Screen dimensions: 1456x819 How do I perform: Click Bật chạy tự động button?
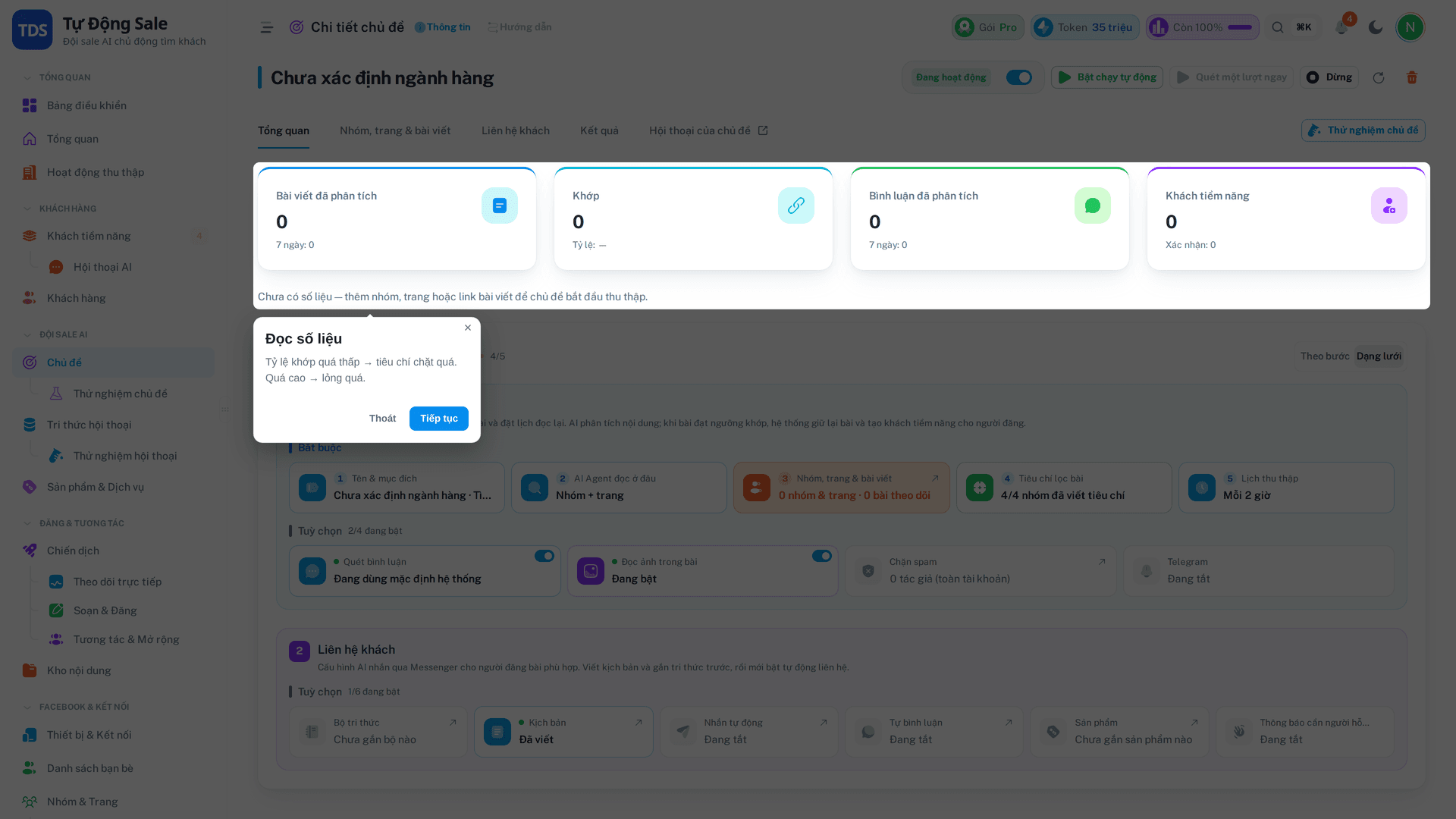pyautogui.click(x=1107, y=77)
